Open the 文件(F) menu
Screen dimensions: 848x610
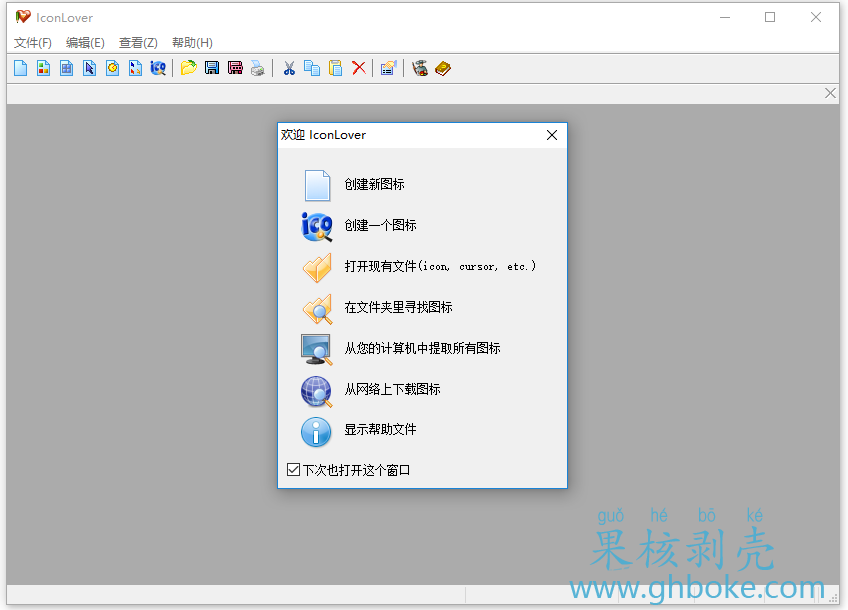click(x=32, y=43)
